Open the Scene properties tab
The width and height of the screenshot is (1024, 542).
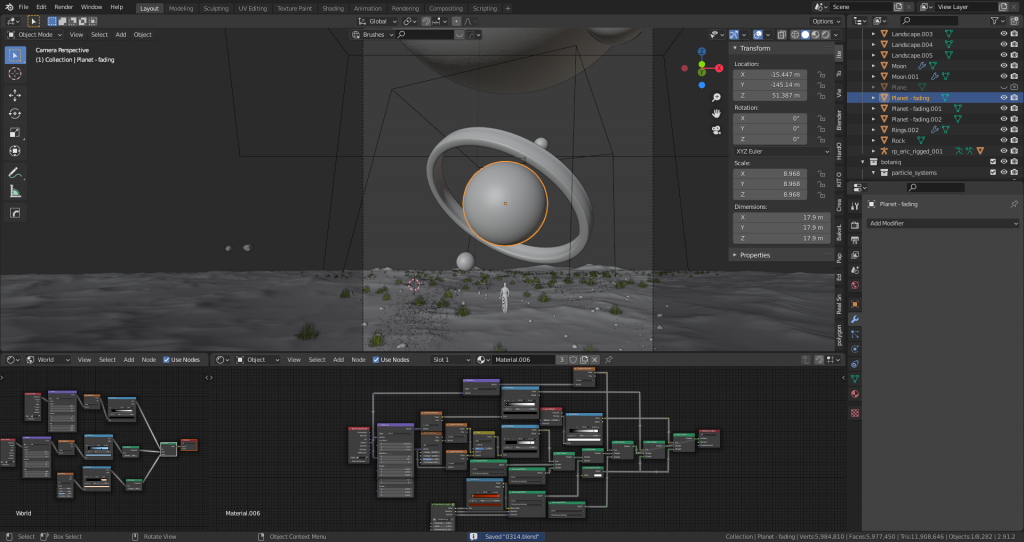(x=855, y=270)
